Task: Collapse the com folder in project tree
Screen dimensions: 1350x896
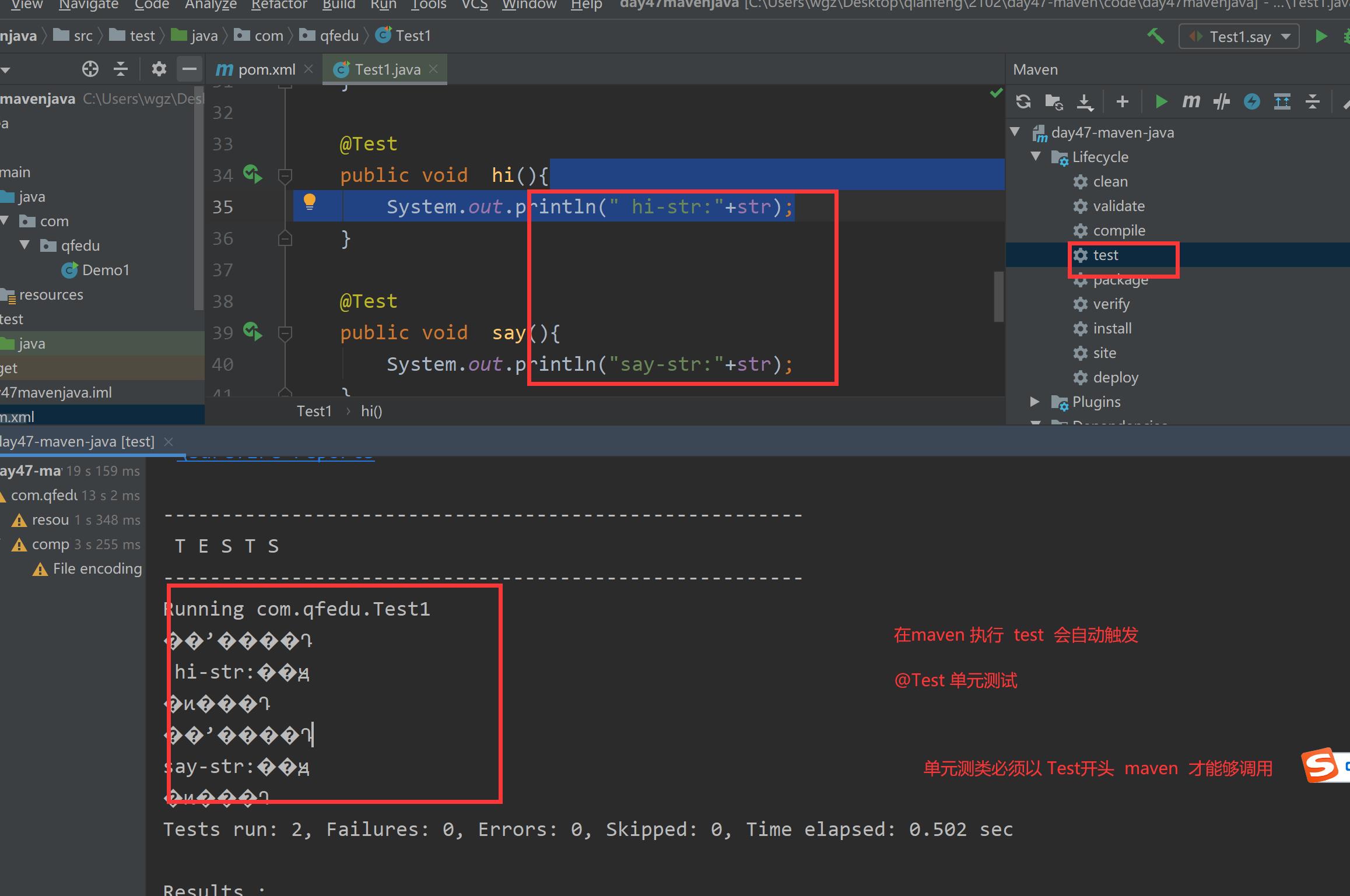Action: (5, 220)
